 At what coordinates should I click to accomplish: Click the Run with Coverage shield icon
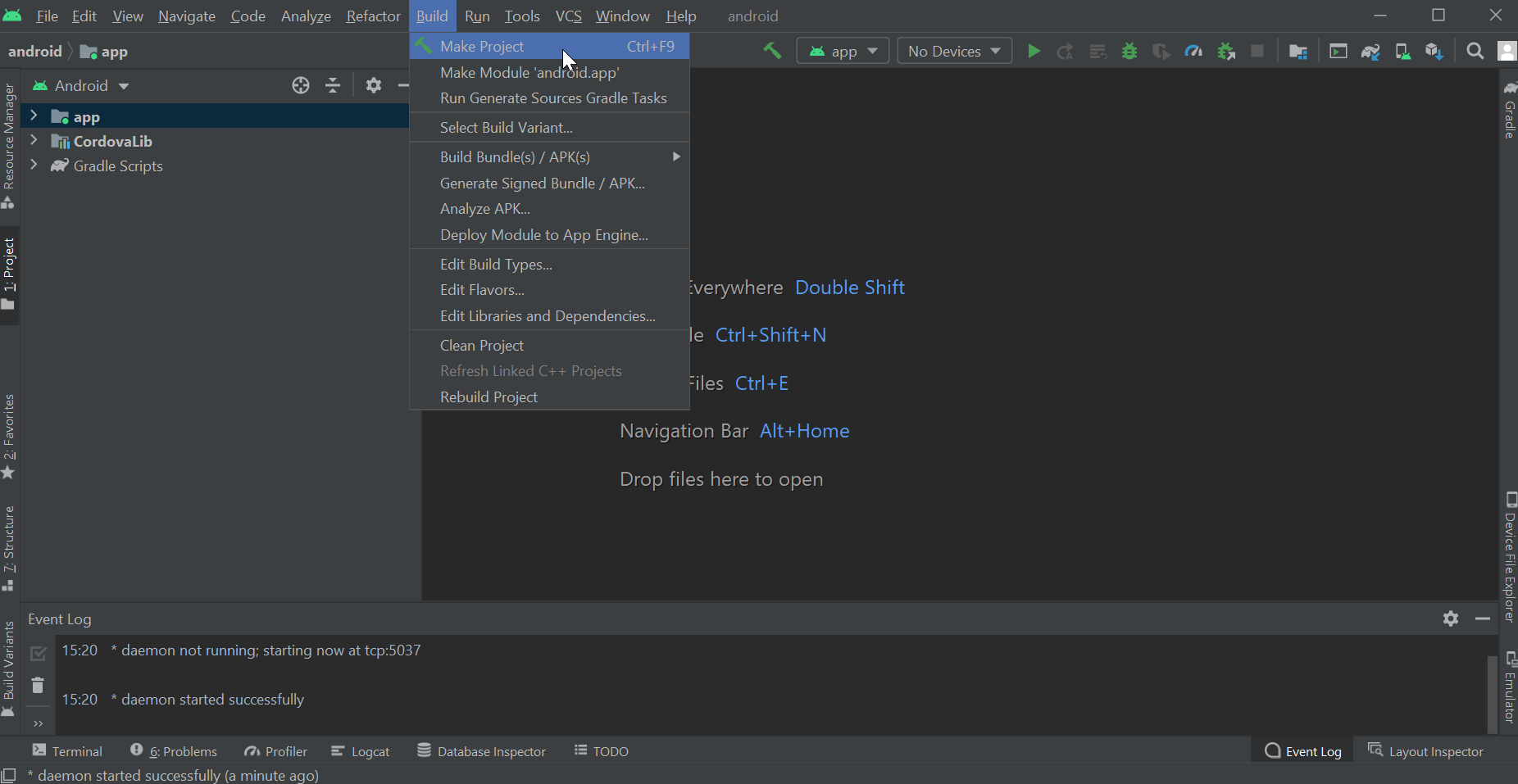[x=1161, y=52]
